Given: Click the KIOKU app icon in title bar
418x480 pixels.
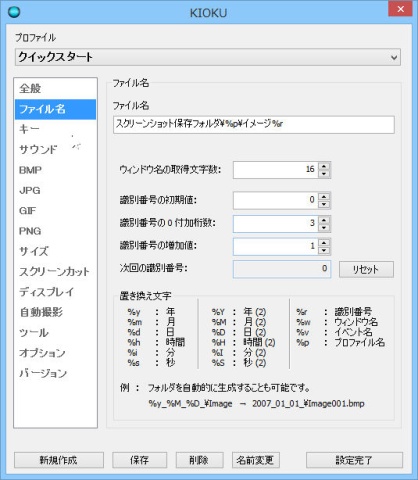Looking at the screenshot, I should pyautogui.click(x=14, y=12).
